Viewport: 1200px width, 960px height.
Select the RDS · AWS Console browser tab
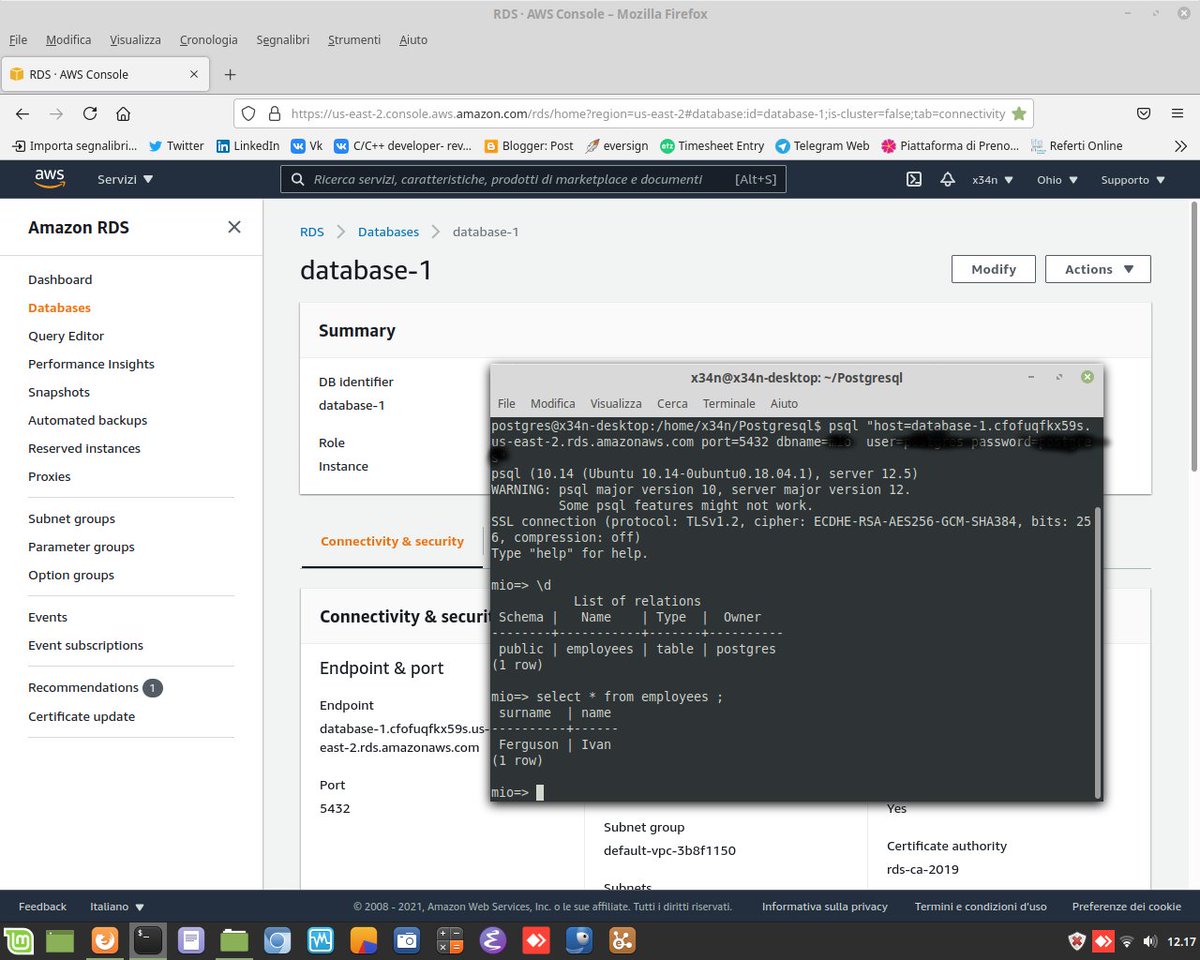click(x=105, y=74)
